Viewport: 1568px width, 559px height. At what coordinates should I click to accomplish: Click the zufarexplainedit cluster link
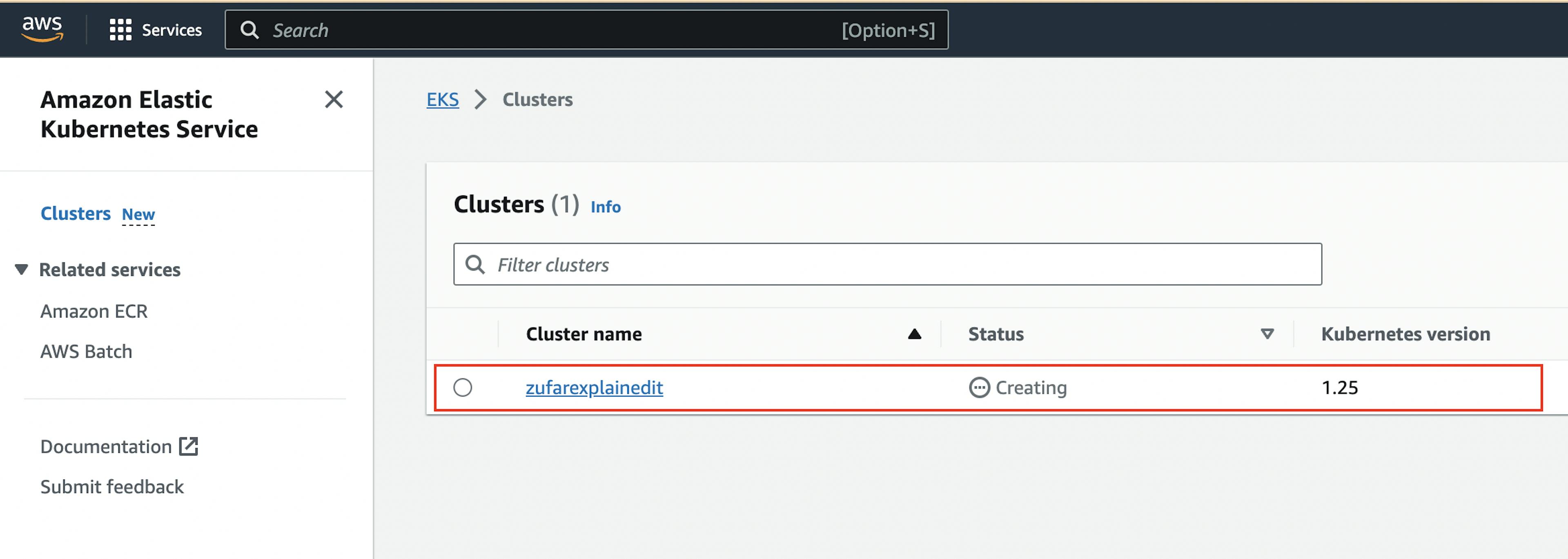click(594, 387)
